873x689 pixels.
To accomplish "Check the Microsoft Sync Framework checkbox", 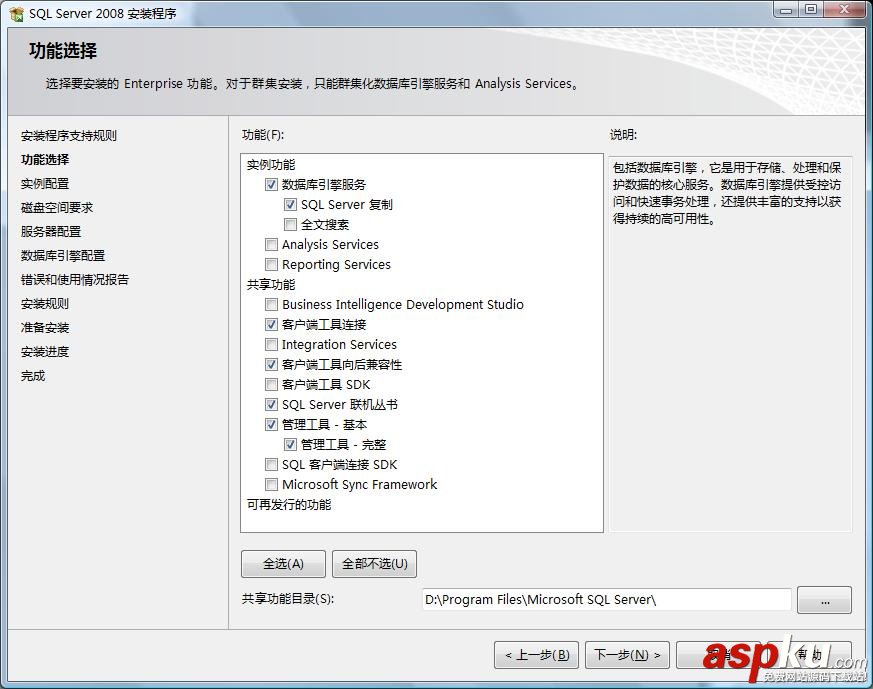I will [271, 485].
